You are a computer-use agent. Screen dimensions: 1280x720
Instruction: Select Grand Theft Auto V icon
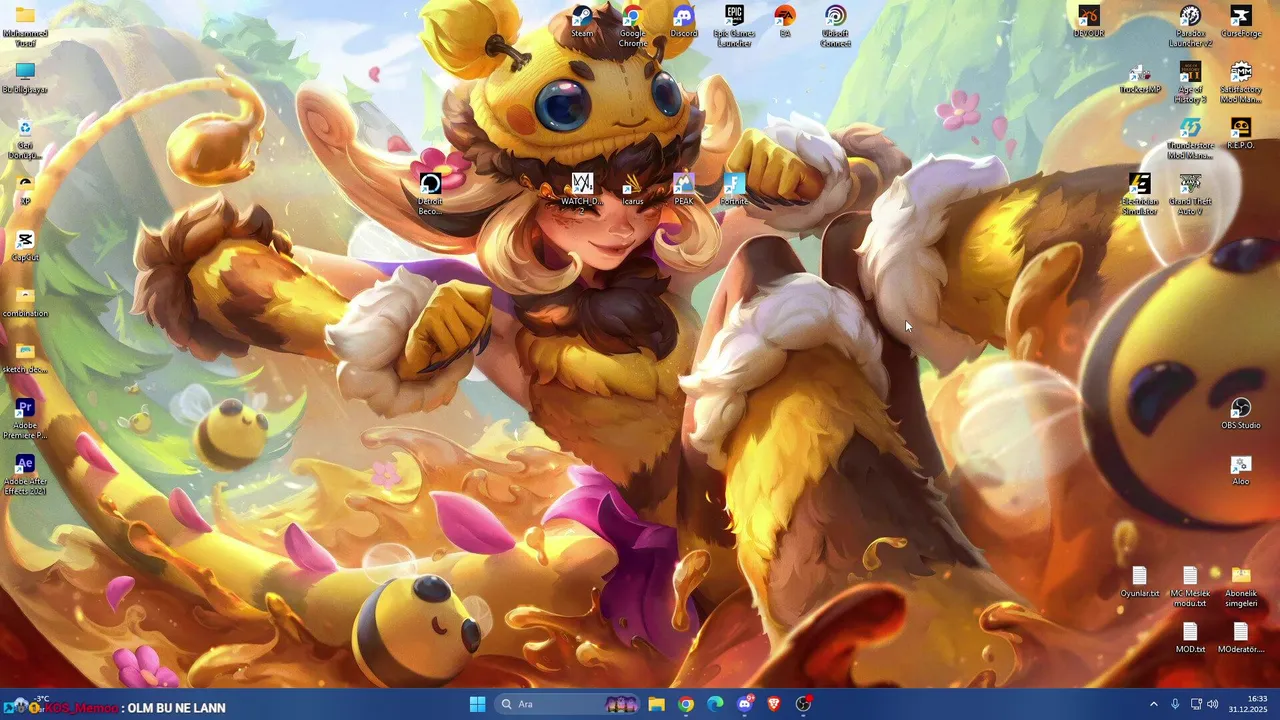[1190, 195]
